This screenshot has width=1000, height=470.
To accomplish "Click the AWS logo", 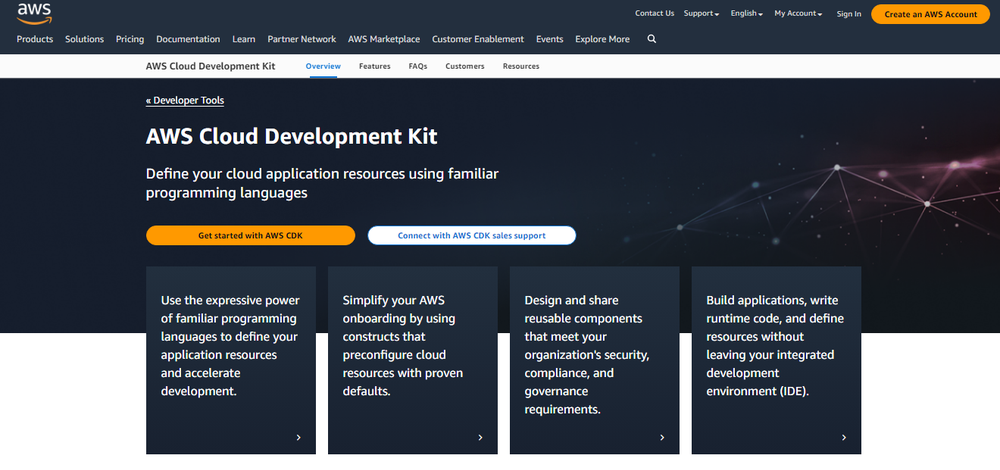I will 34,13.
